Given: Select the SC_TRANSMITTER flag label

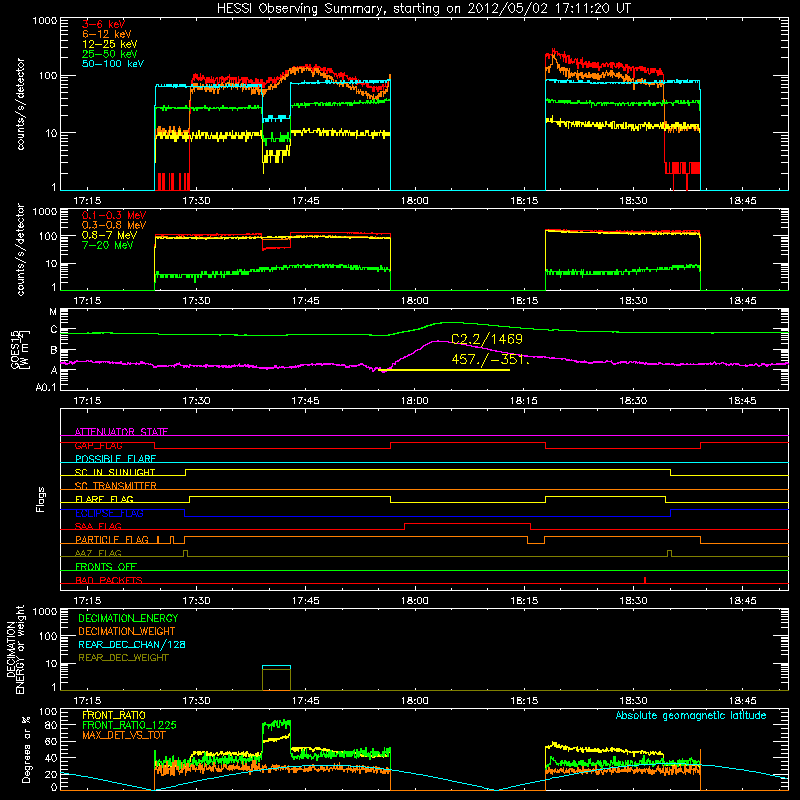Looking at the screenshot, I should click(x=116, y=486).
